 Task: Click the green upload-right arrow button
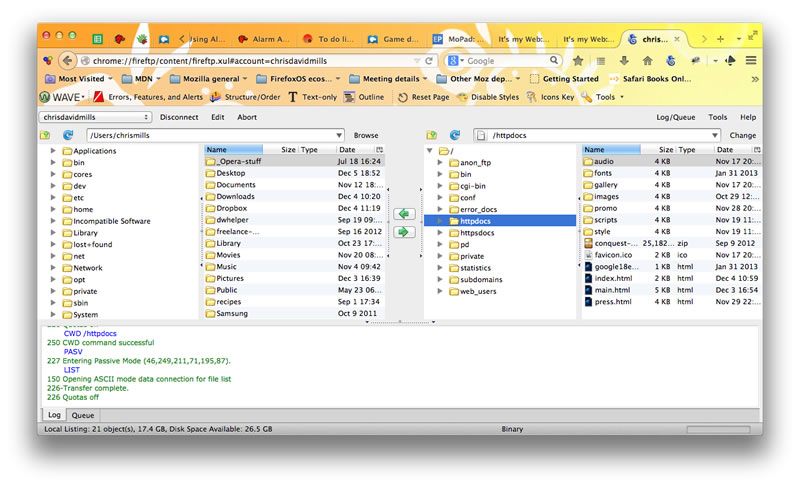tap(404, 232)
